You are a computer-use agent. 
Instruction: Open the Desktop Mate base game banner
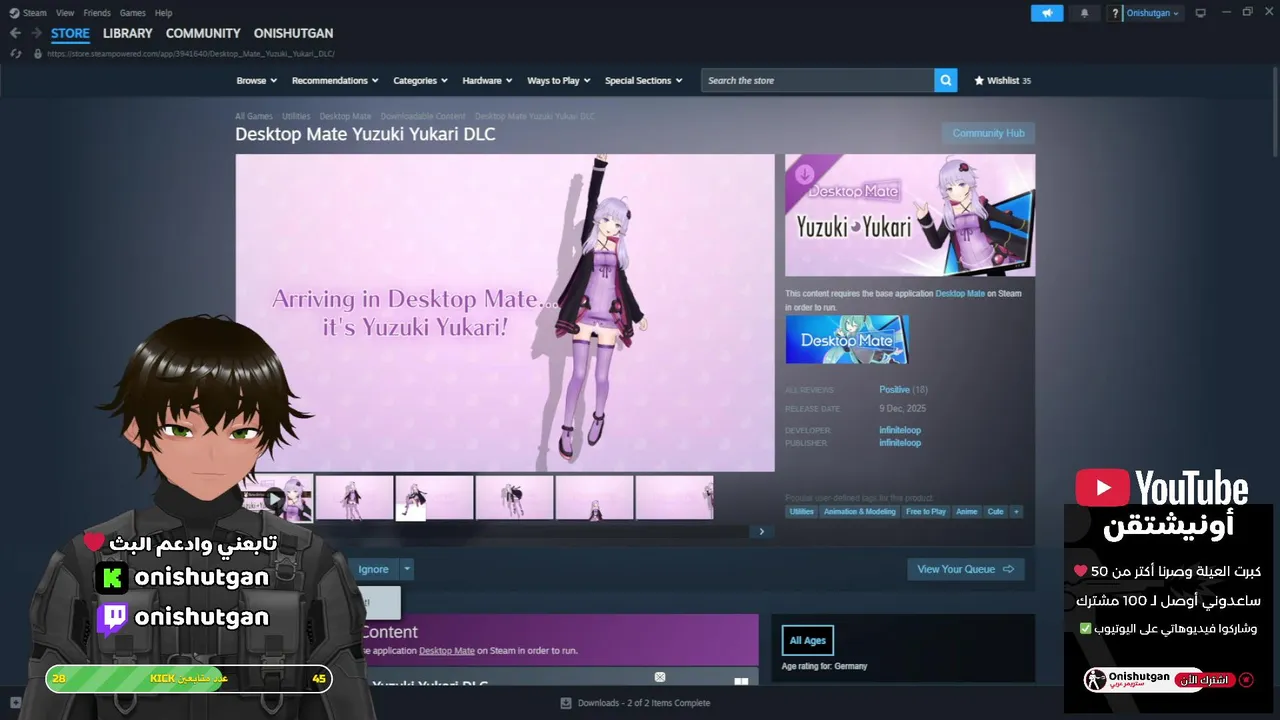[847, 339]
